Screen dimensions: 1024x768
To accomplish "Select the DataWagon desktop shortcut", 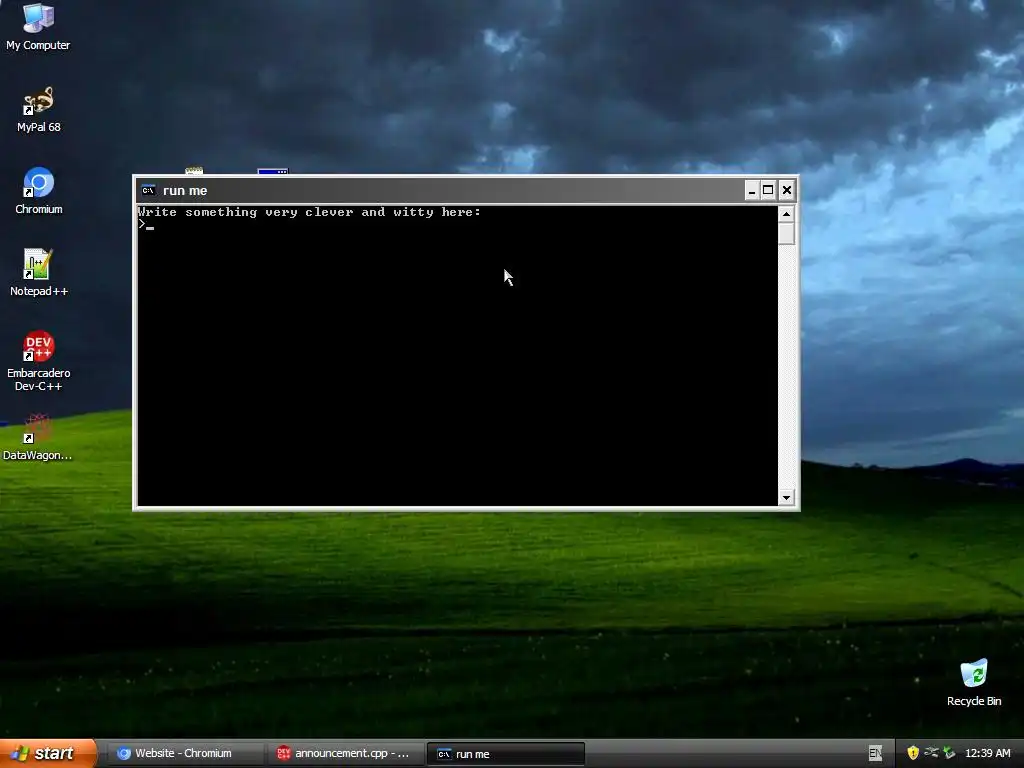I will pos(37,437).
